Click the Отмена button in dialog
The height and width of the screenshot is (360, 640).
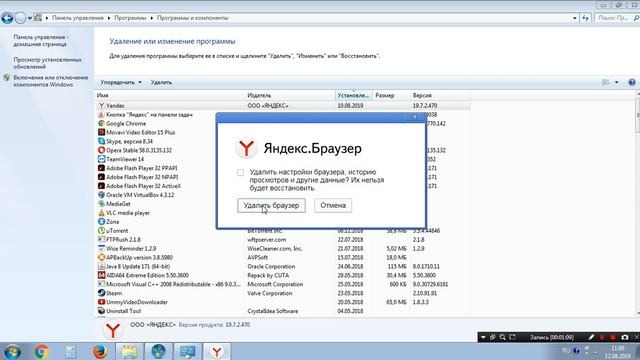333,205
